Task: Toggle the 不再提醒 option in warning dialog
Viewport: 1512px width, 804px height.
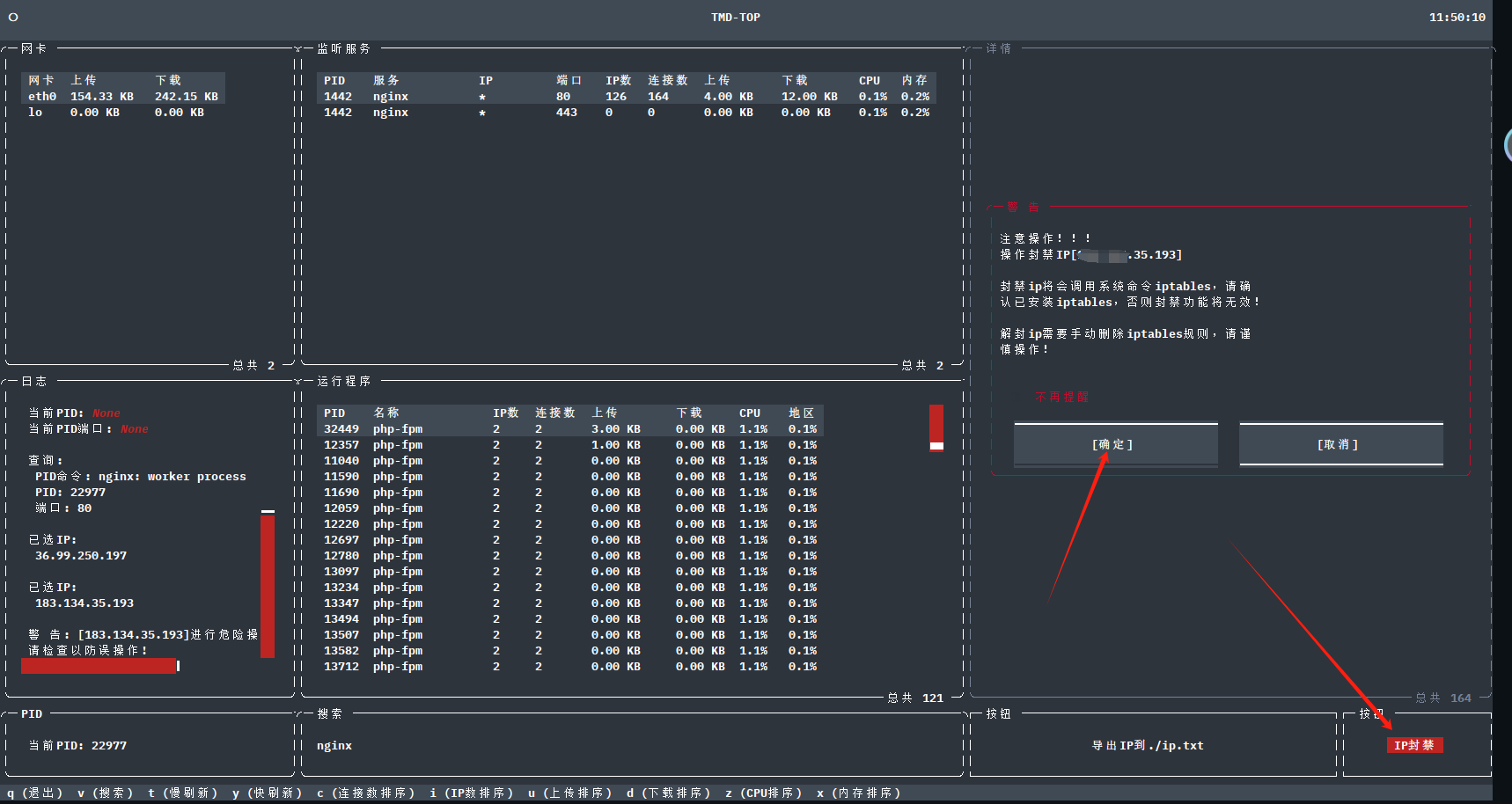Action: click(1062, 397)
